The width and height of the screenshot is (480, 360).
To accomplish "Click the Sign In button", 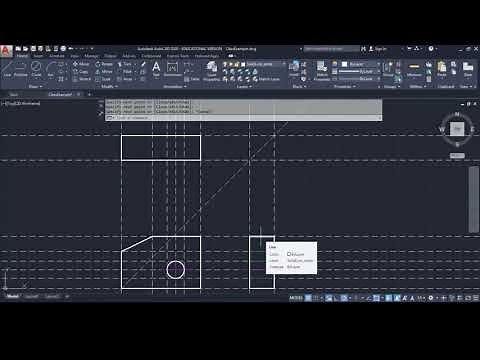I will [378, 49].
